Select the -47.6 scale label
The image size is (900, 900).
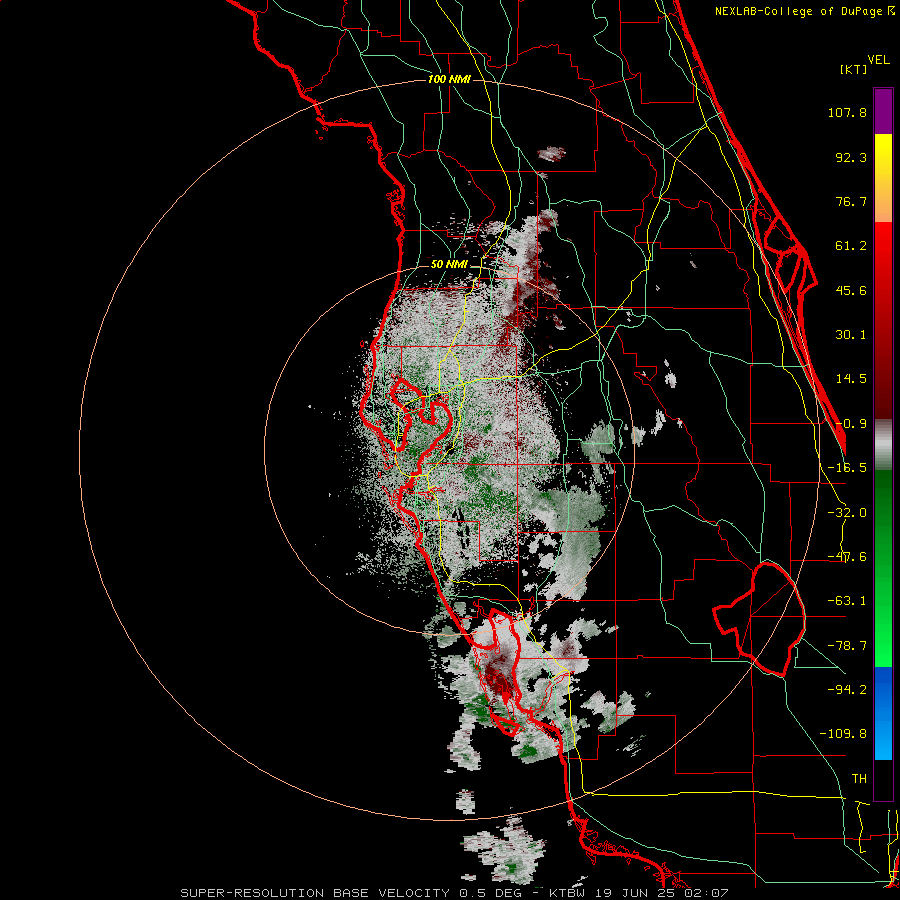click(x=847, y=557)
